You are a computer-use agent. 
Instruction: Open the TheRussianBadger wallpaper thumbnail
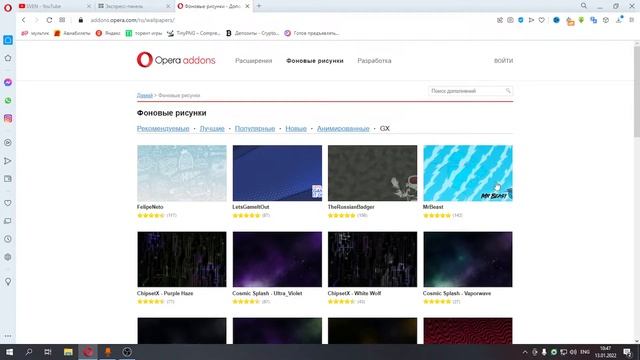[x=372, y=173]
